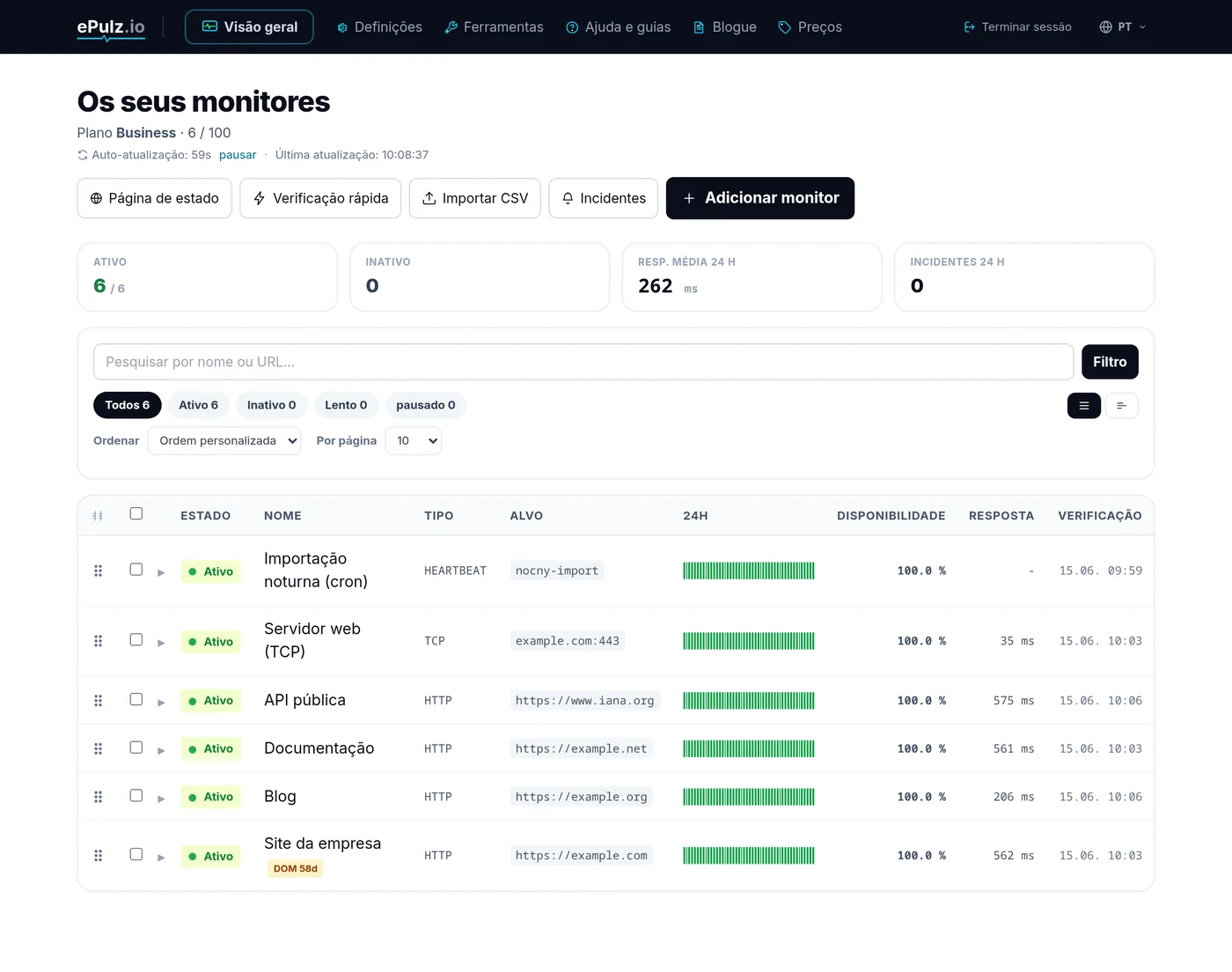Run Verificação rápida

320,198
